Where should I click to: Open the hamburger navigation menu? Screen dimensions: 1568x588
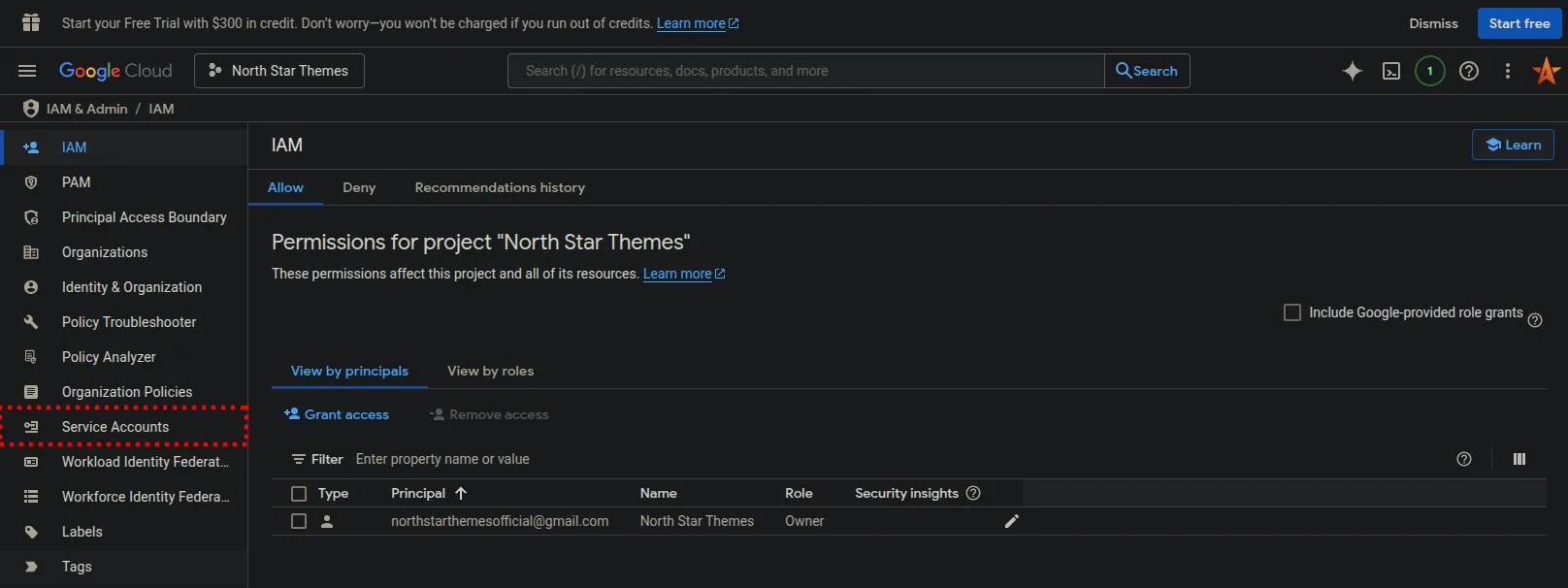(27, 71)
